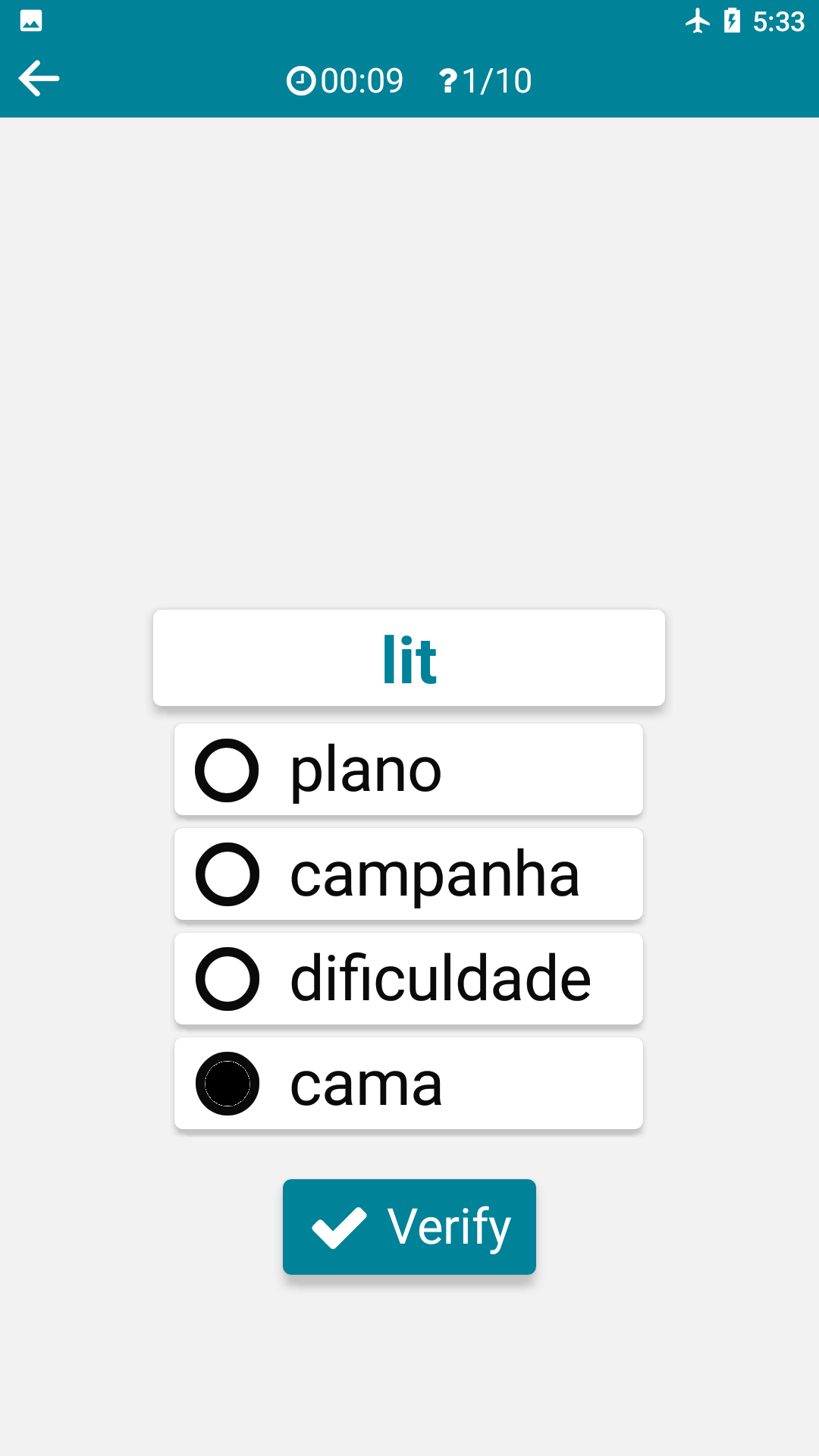This screenshot has width=819, height=1456.
Task: Tap the 00:09 elapsed time display
Action: coord(362,80)
